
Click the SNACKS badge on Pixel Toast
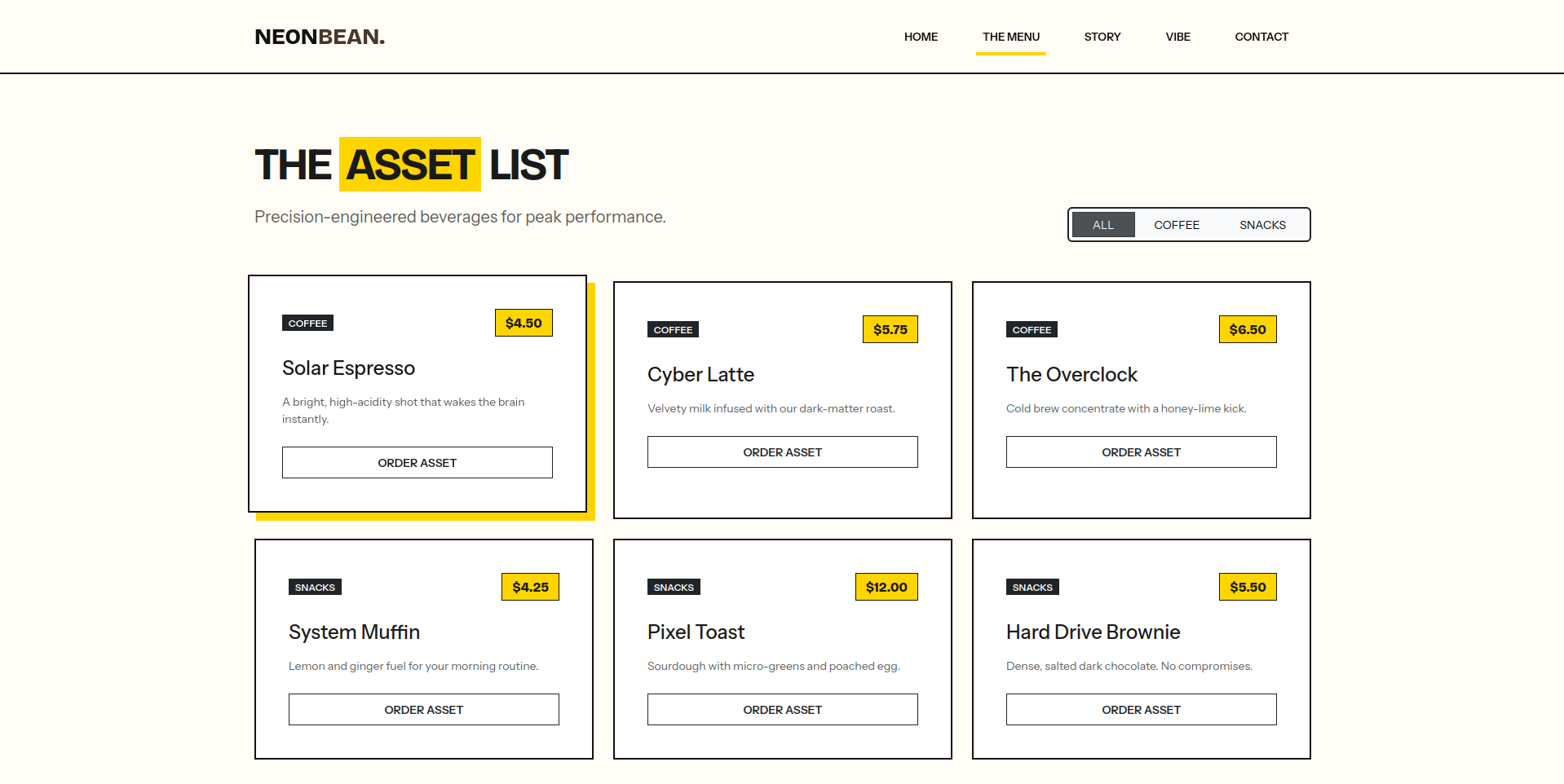(x=674, y=587)
